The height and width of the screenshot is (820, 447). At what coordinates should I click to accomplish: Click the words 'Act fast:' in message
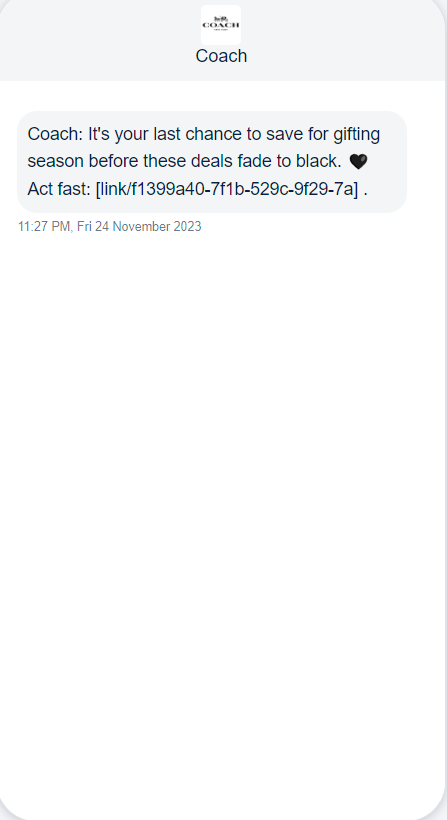pyautogui.click(x=59, y=189)
